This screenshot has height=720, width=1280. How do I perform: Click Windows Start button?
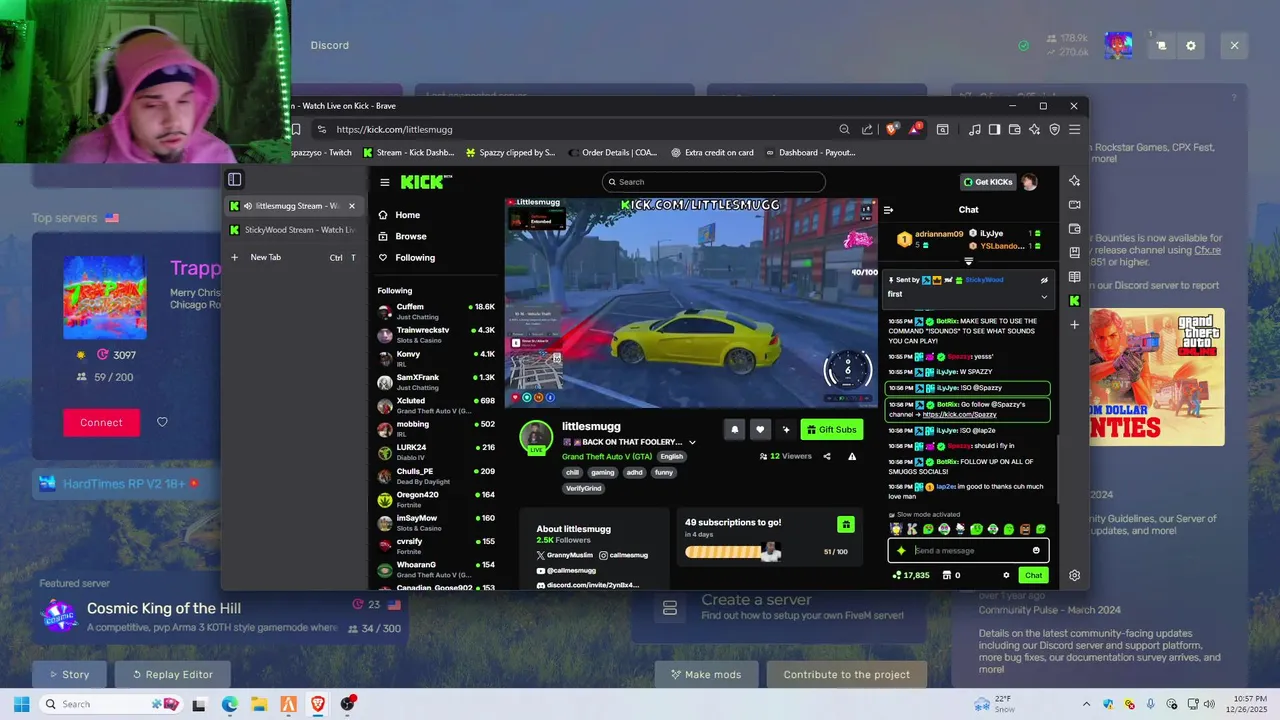[21, 704]
